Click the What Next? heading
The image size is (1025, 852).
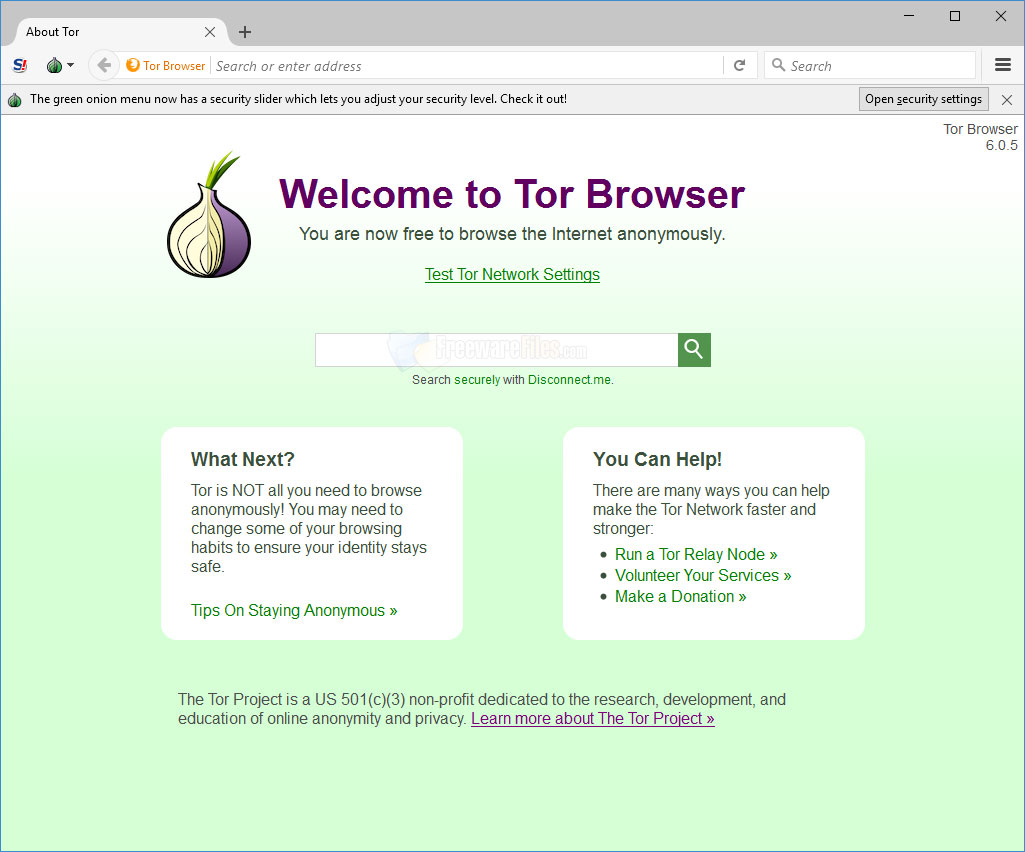[243, 460]
